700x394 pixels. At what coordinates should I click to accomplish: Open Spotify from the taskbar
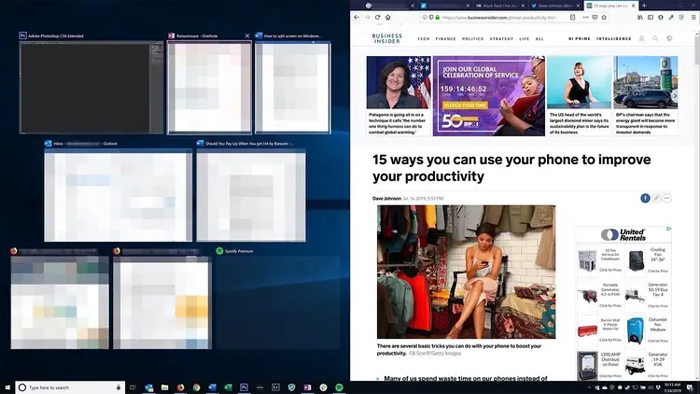(x=339, y=387)
